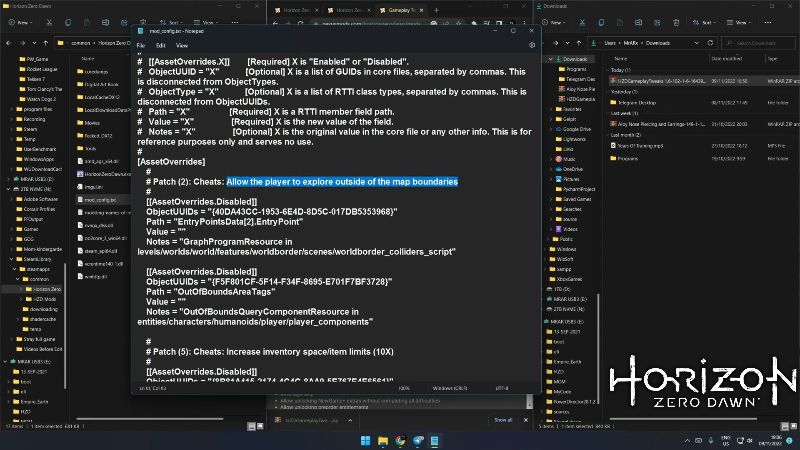The width and height of the screenshot is (800, 450).
Task: Click Copy icon in Horizon Zero Dawn explorer toolbar
Action: 68,22
